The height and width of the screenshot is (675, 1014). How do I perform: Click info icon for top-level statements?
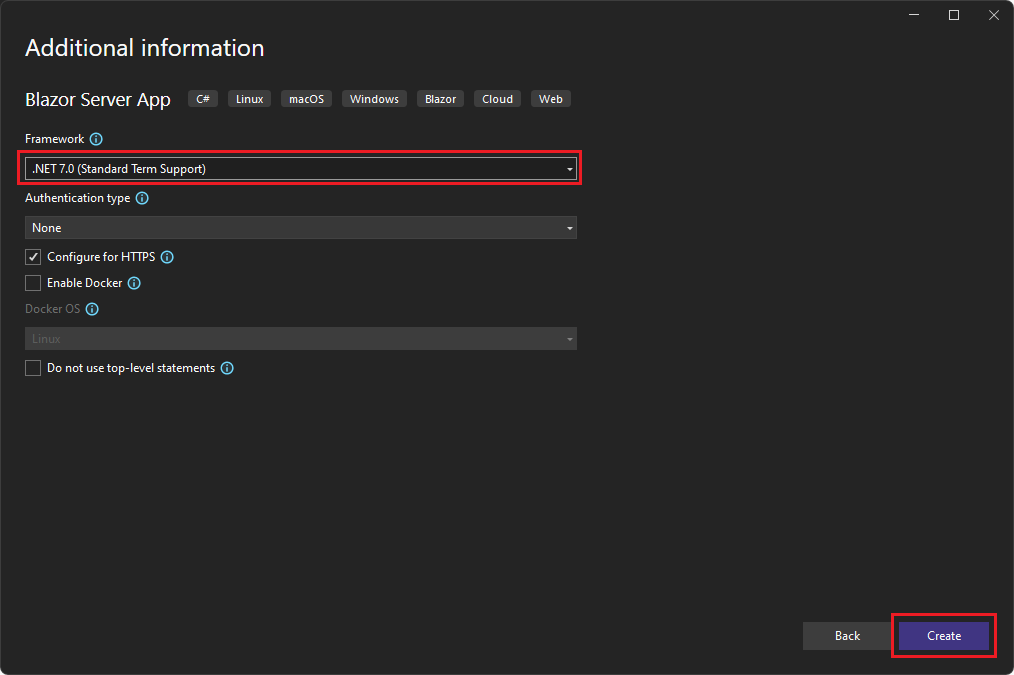pyautogui.click(x=227, y=368)
